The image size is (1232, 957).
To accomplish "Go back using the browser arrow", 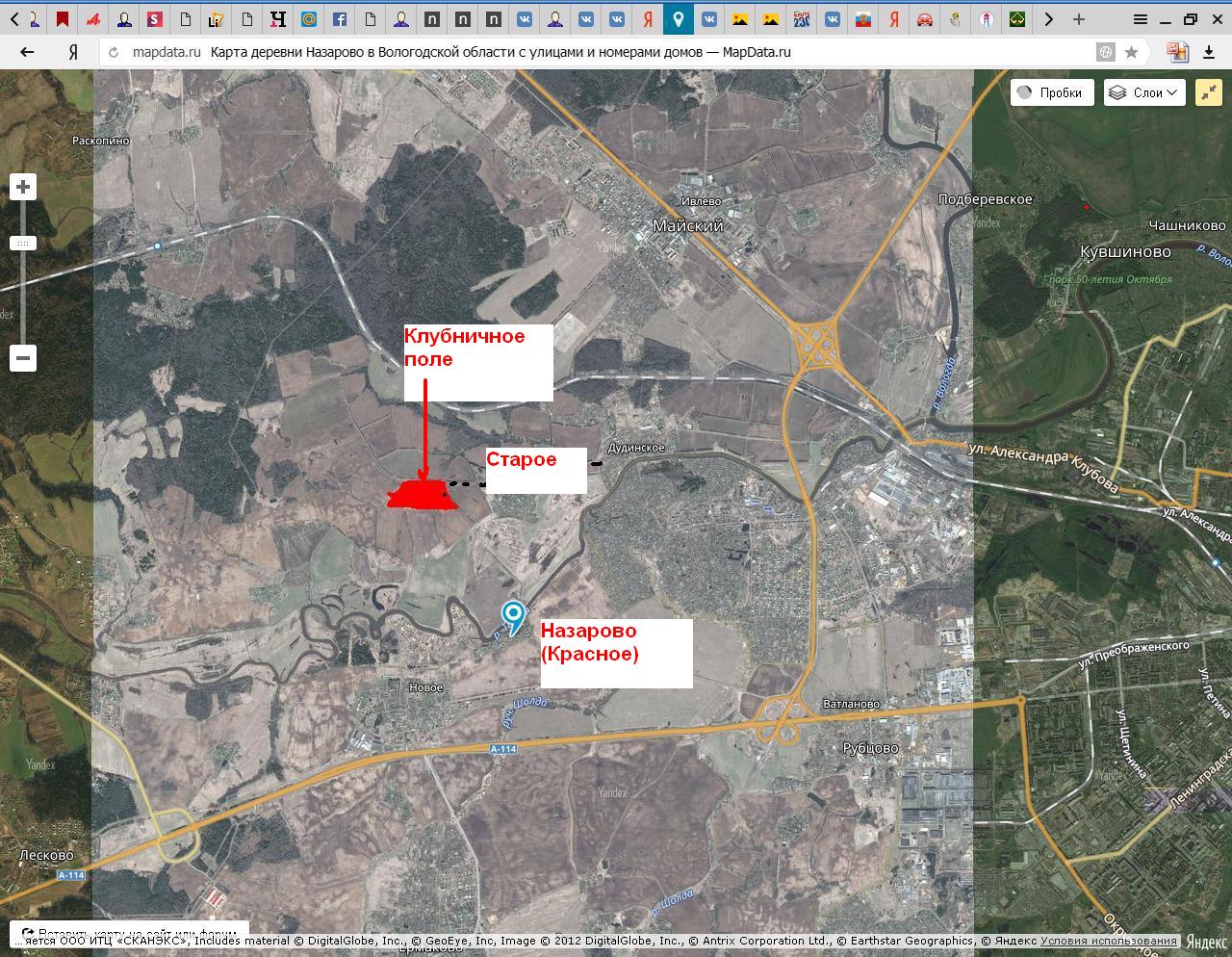I will click(x=27, y=52).
